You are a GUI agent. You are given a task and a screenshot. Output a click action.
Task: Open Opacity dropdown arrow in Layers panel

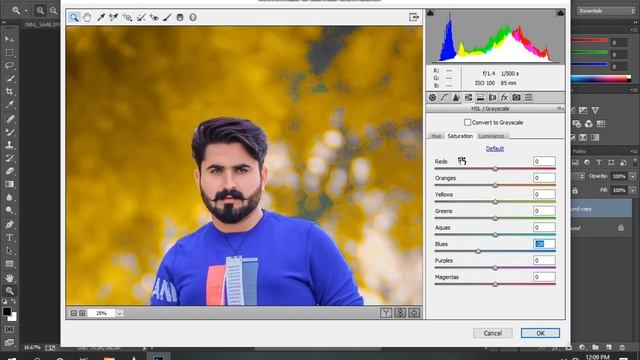click(632, 176)
